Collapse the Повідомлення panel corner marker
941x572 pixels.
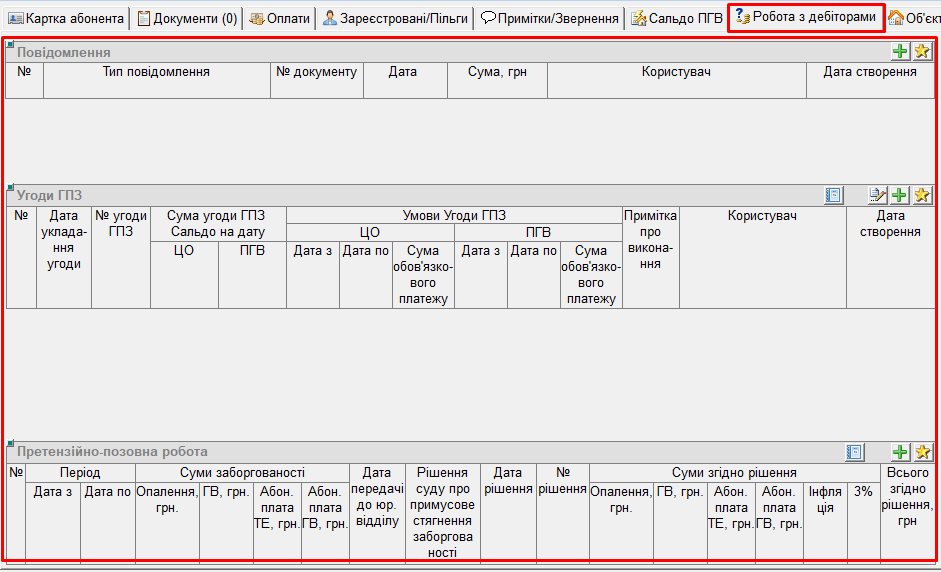[10, 45]
